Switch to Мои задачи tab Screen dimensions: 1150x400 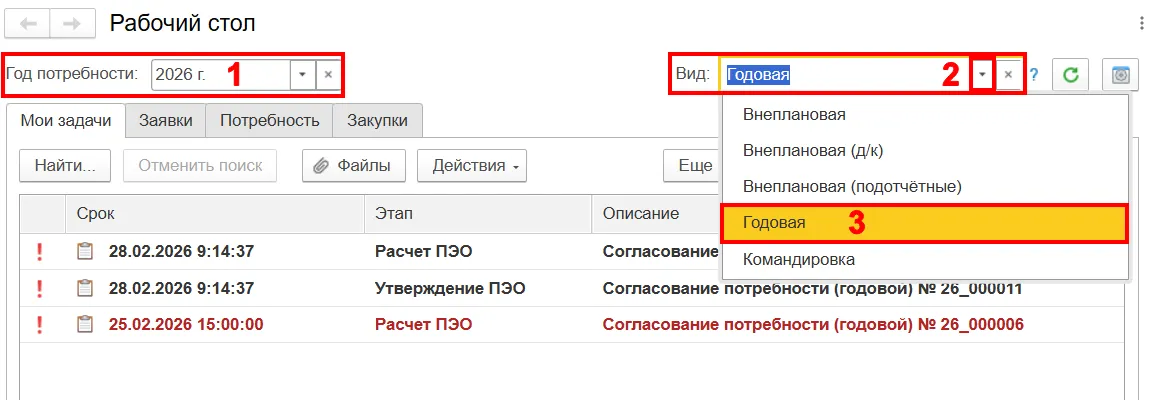(66, 121)
